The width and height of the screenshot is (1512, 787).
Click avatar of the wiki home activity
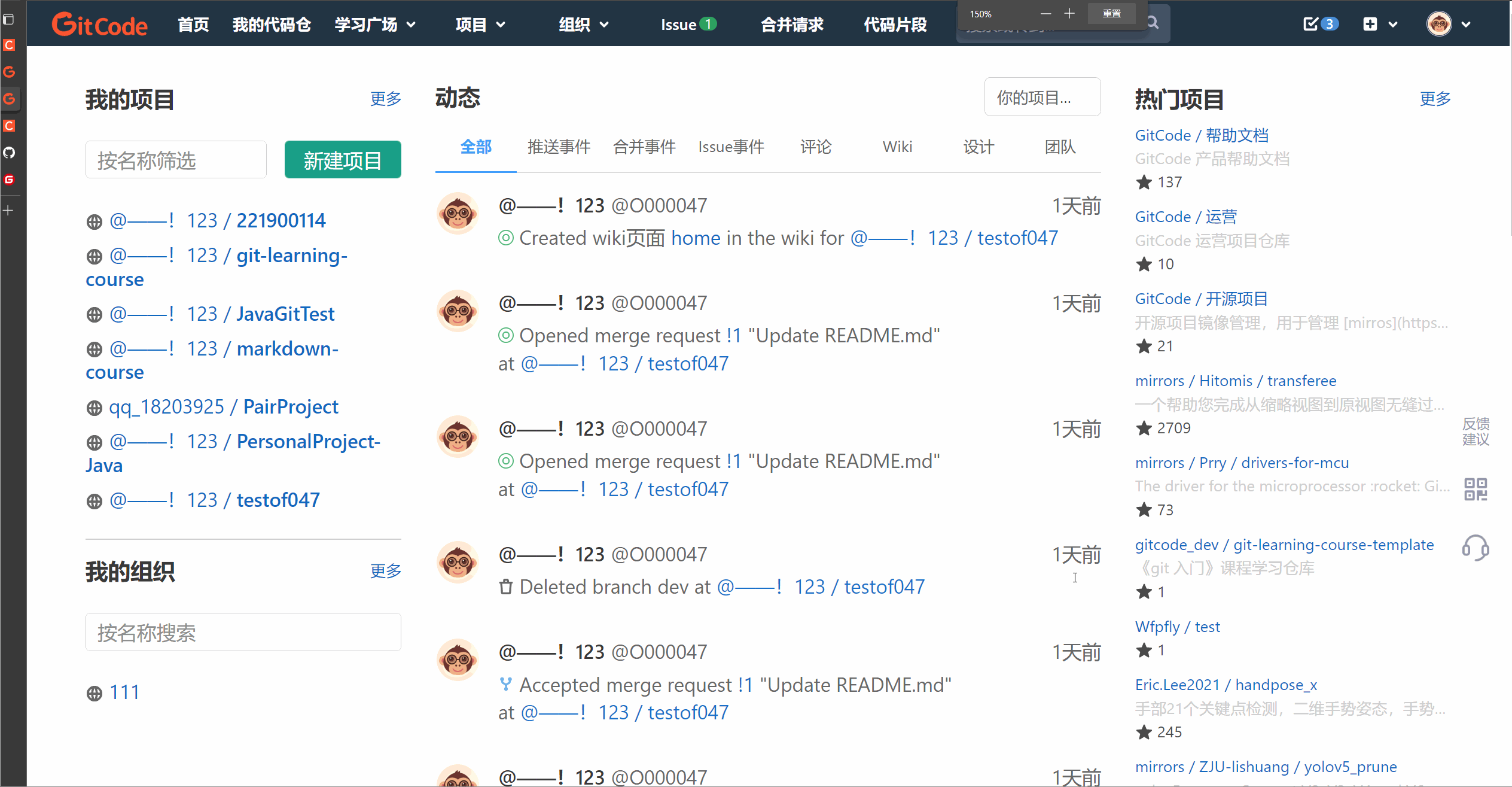coord(458,213)
